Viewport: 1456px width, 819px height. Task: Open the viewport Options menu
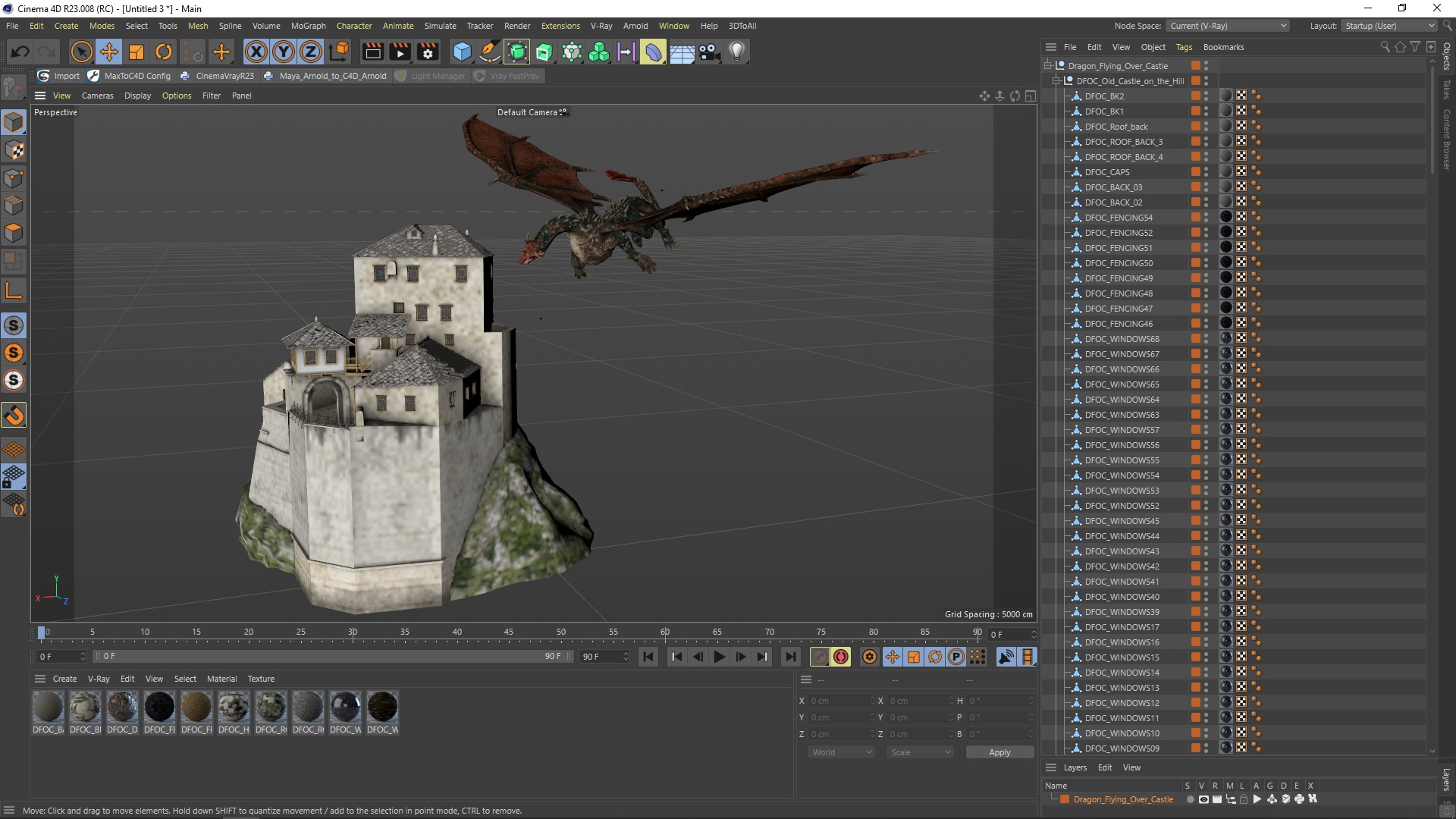pos(177,96)
